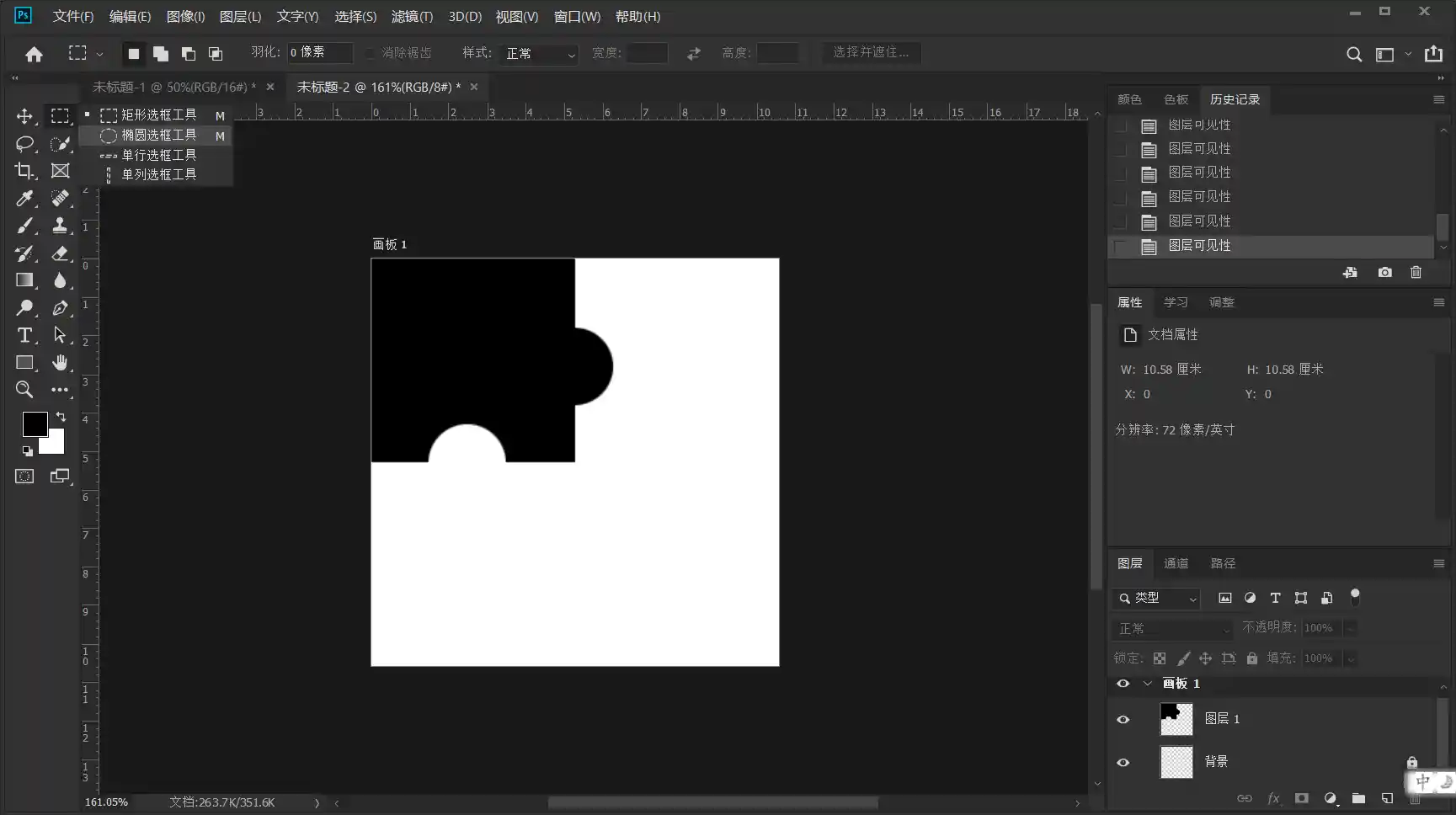Click the Search magnifier icon top right
The width and height of the screenshot is (1456, 815).
click(1354, 54)
